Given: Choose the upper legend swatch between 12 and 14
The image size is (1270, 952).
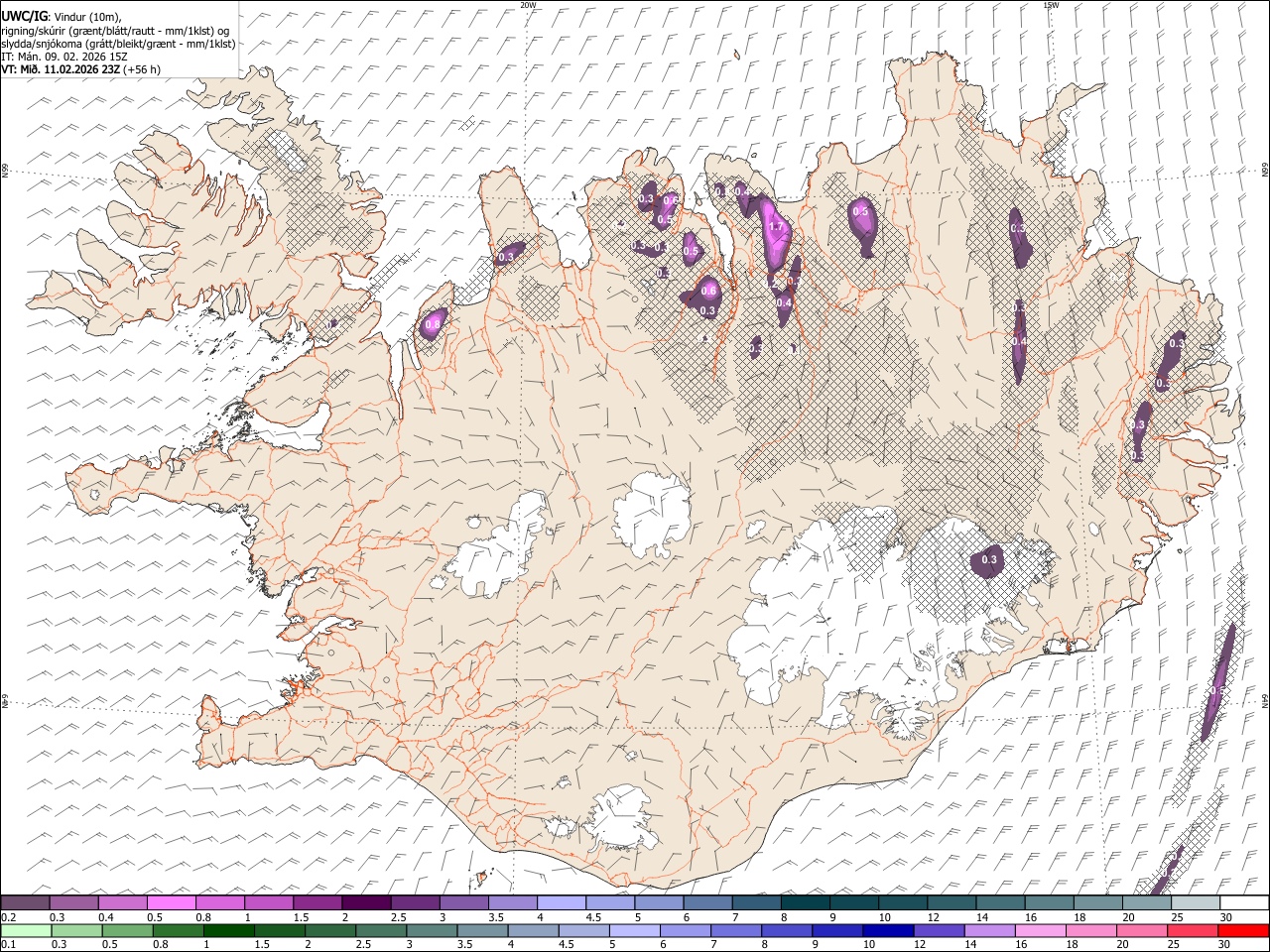Looking at the screenshot, I should pyautogui.click(x=952, y=902).
